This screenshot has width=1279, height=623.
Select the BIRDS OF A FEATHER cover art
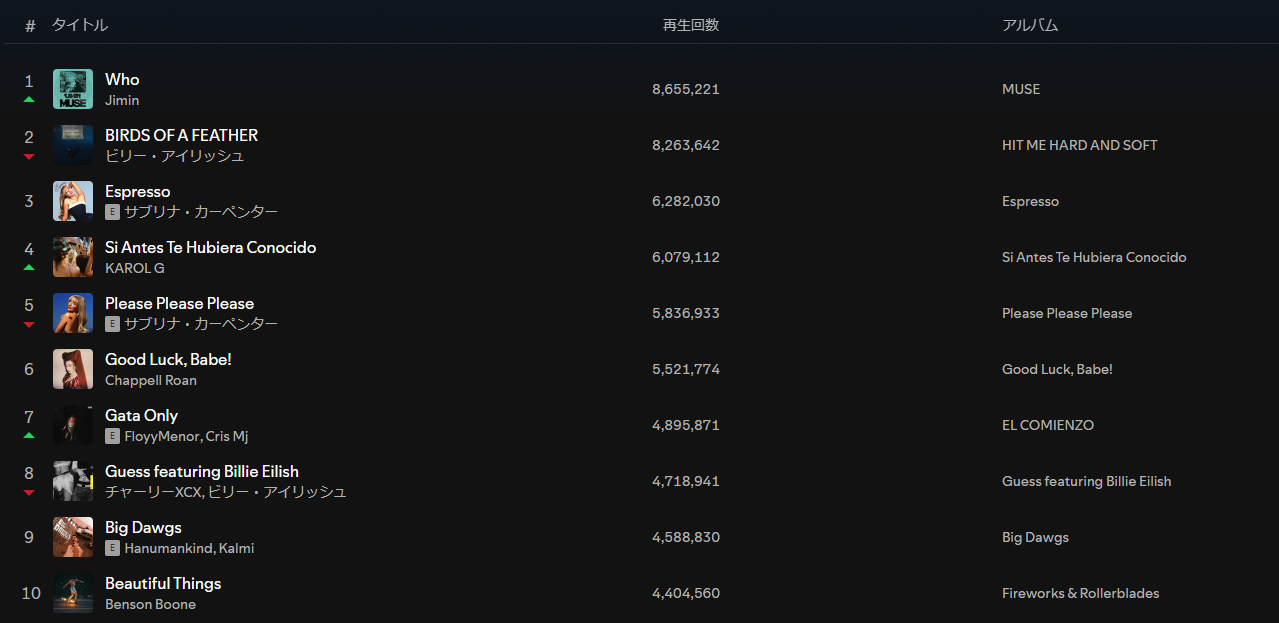[x=73, y=145]
